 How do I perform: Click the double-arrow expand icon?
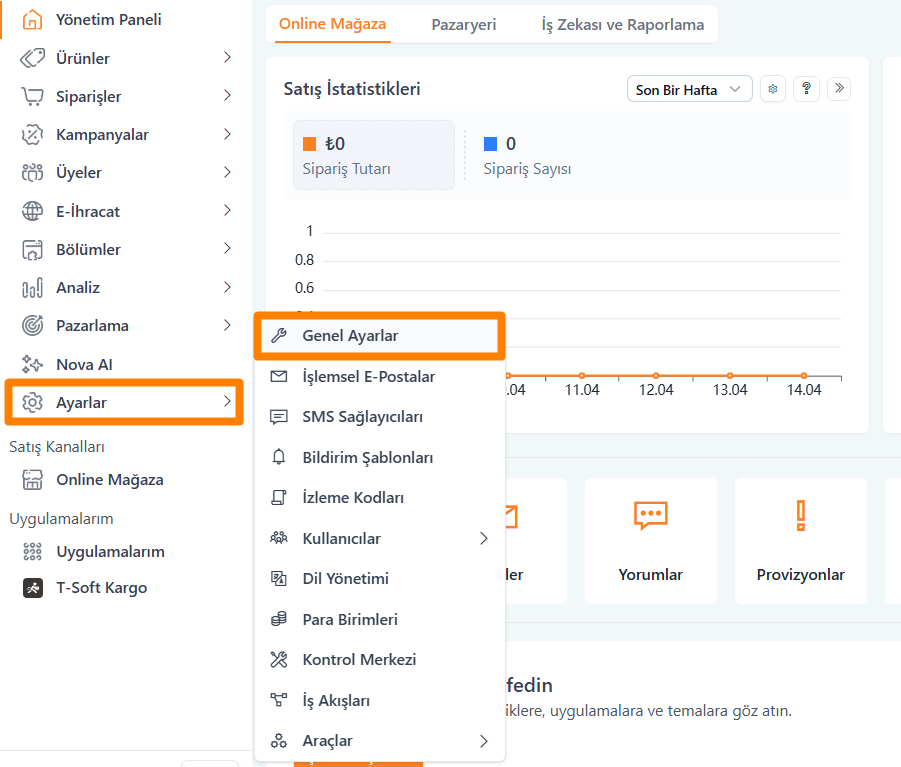[839, 89]
